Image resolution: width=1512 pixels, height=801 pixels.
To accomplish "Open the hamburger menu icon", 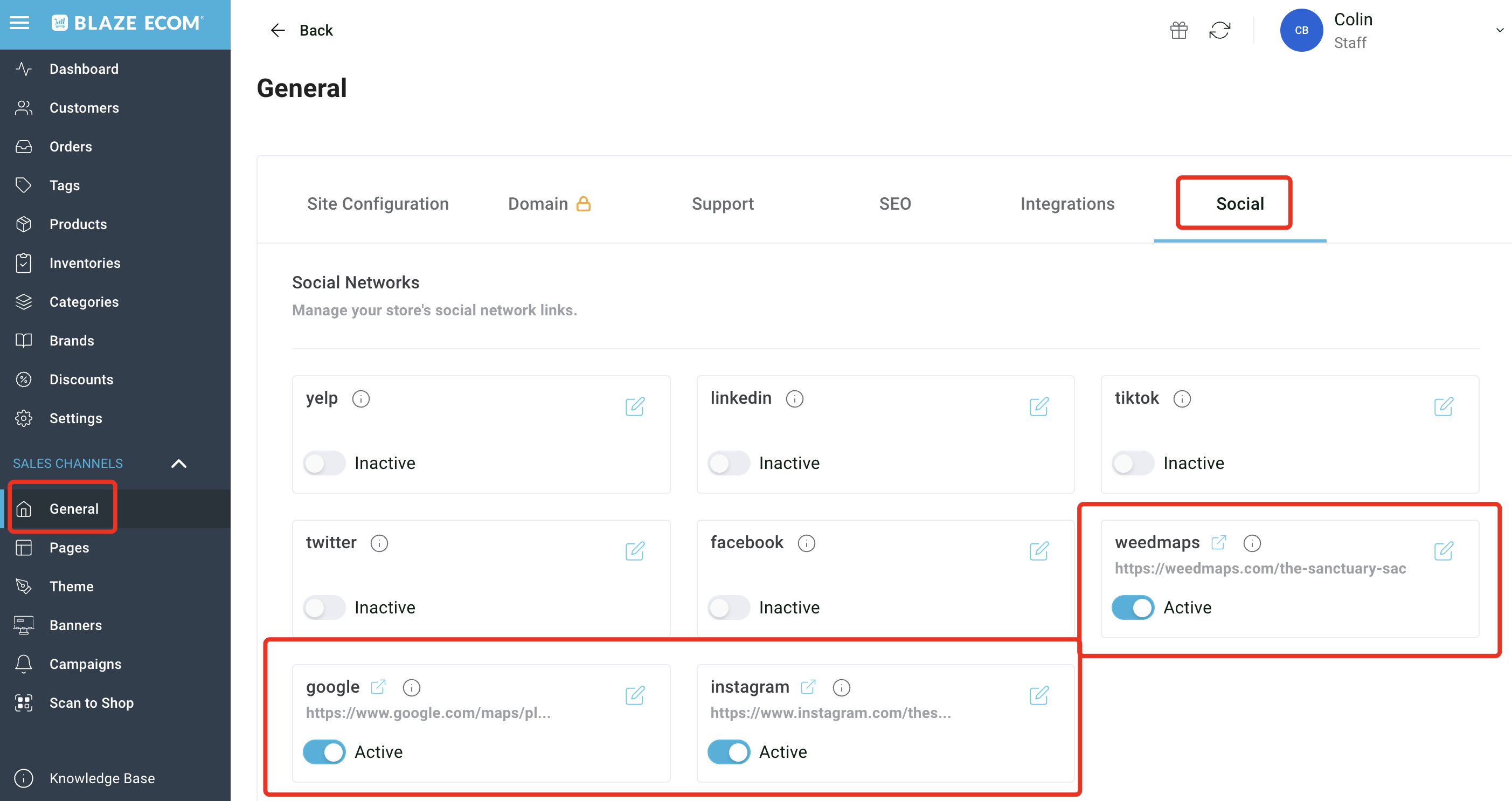I will (x=19, y=23).
